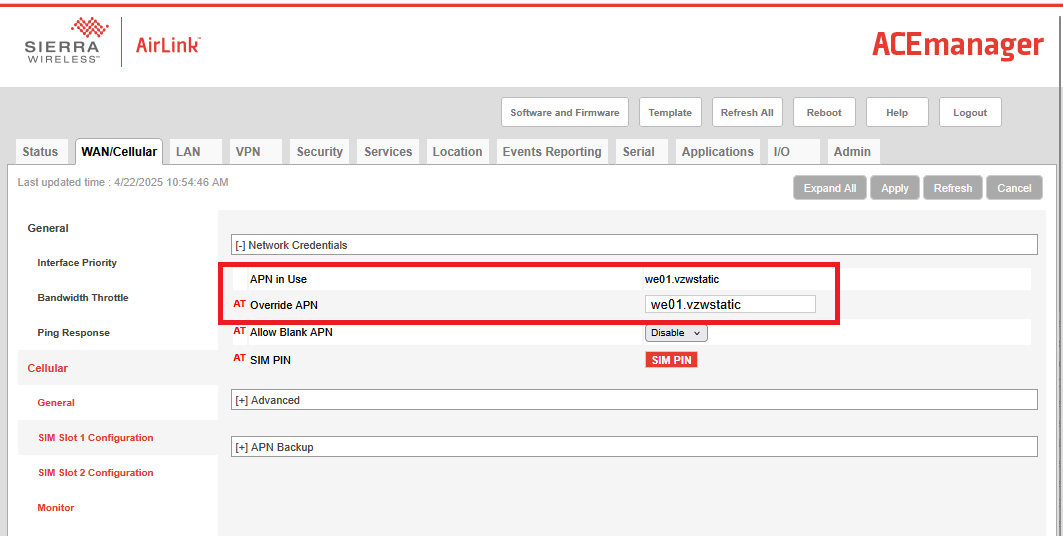Viewport: 1063px width, 536px height.
Task: Collapse the Network Credentials section
Action: [x=634, y=245]
